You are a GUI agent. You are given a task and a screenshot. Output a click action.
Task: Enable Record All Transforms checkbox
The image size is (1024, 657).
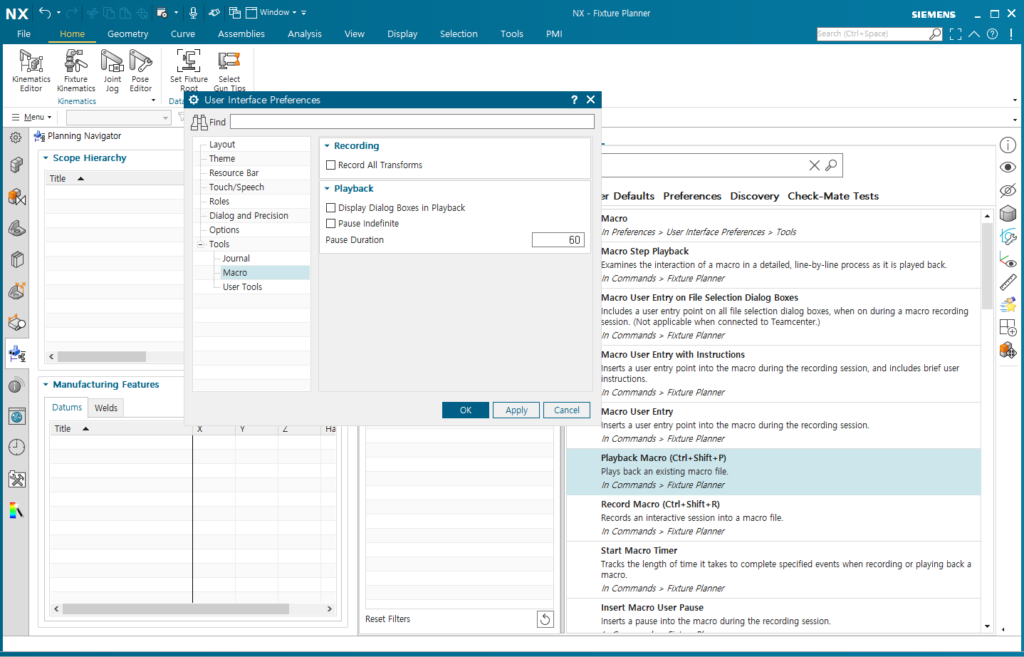tap(331, 165)
